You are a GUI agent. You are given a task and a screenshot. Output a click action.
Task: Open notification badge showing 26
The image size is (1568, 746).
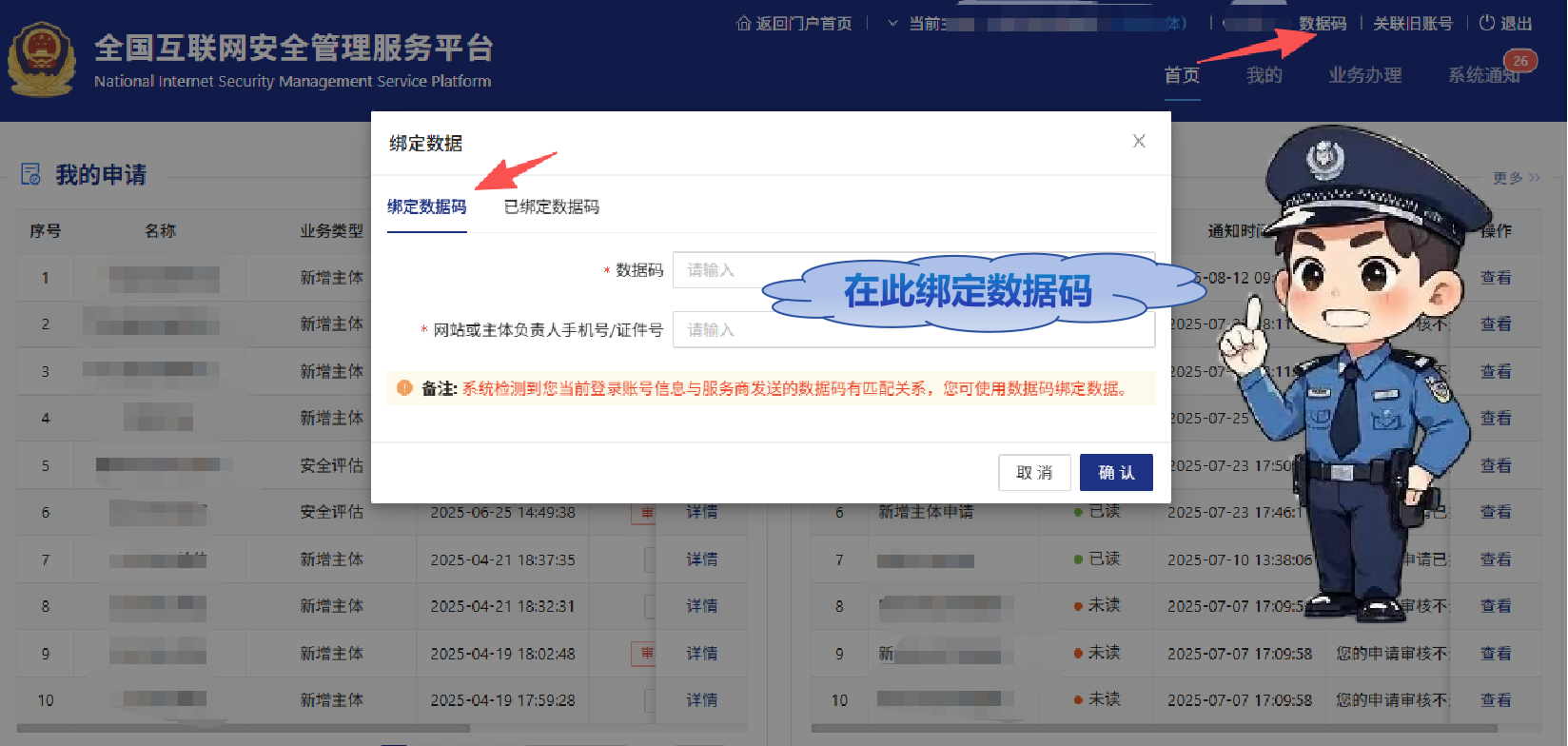1520,61
